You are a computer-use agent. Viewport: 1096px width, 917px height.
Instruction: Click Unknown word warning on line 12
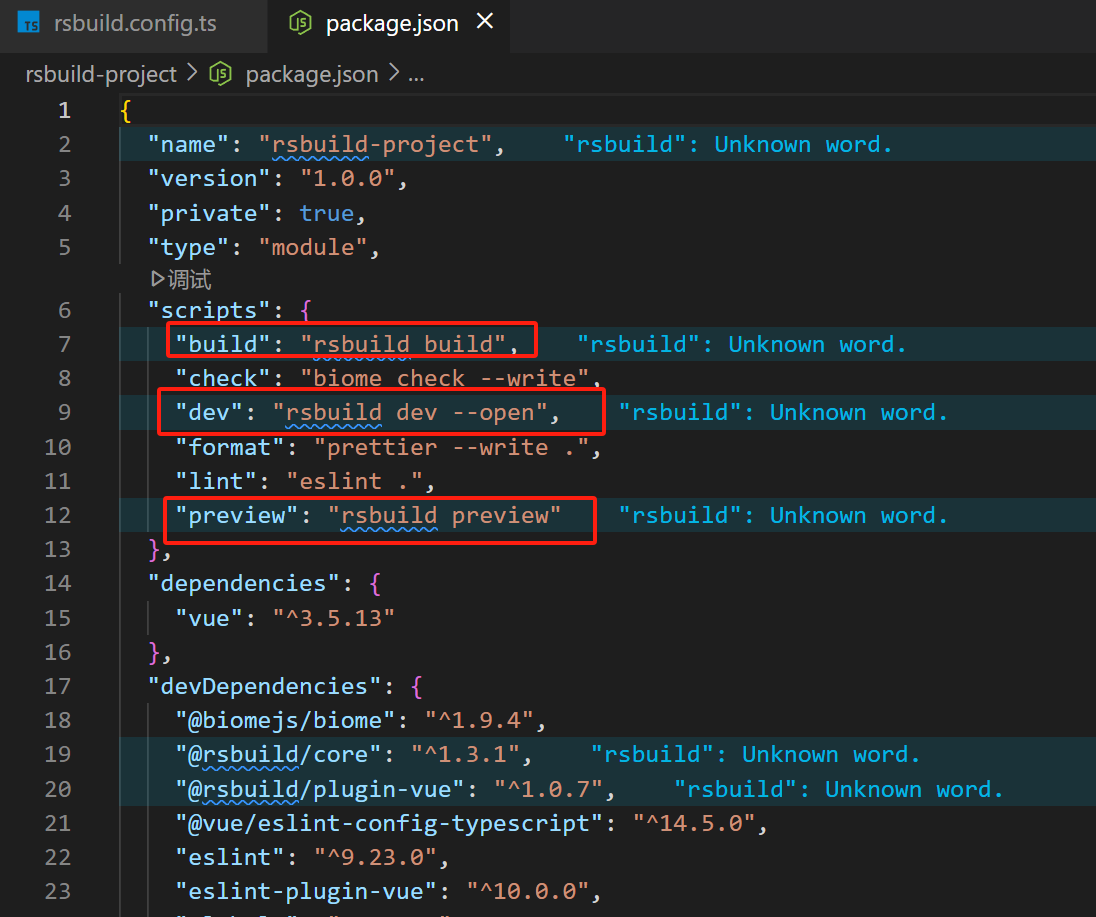[x=783, y=516]
